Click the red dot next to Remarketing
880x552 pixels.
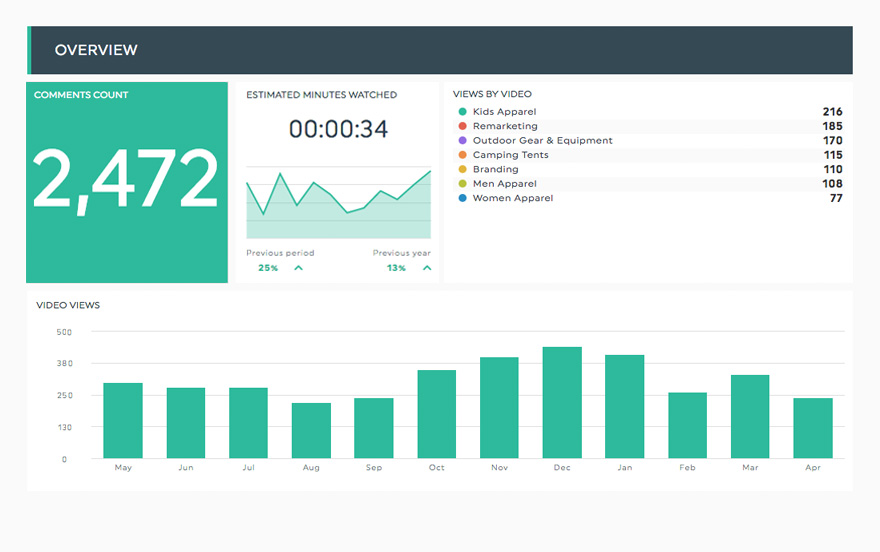coord(462,126)
